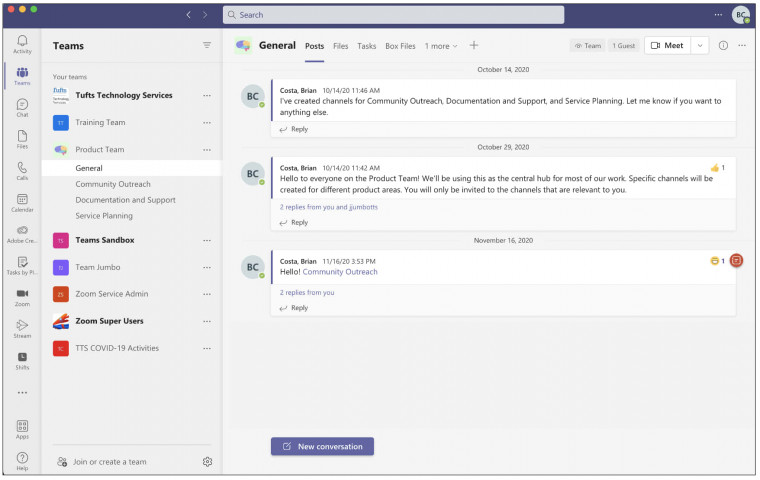Open channel info icon
Viewport: 760px width, 480px height.
pyautogui.click(x=723, y=45)
